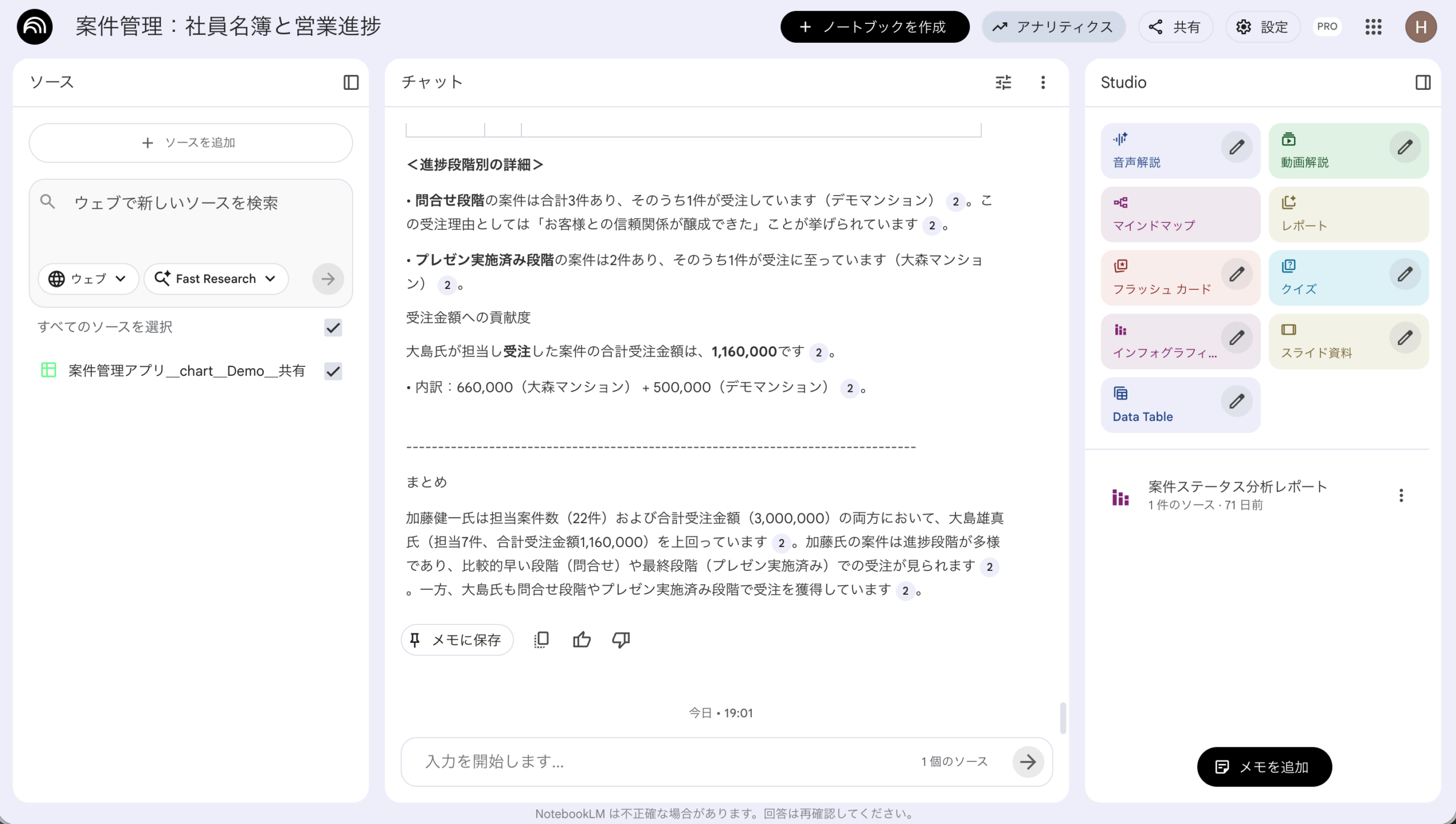The image size is (1456, 824).
Task: Save response with メモに保存
Action: coord(457,640)
